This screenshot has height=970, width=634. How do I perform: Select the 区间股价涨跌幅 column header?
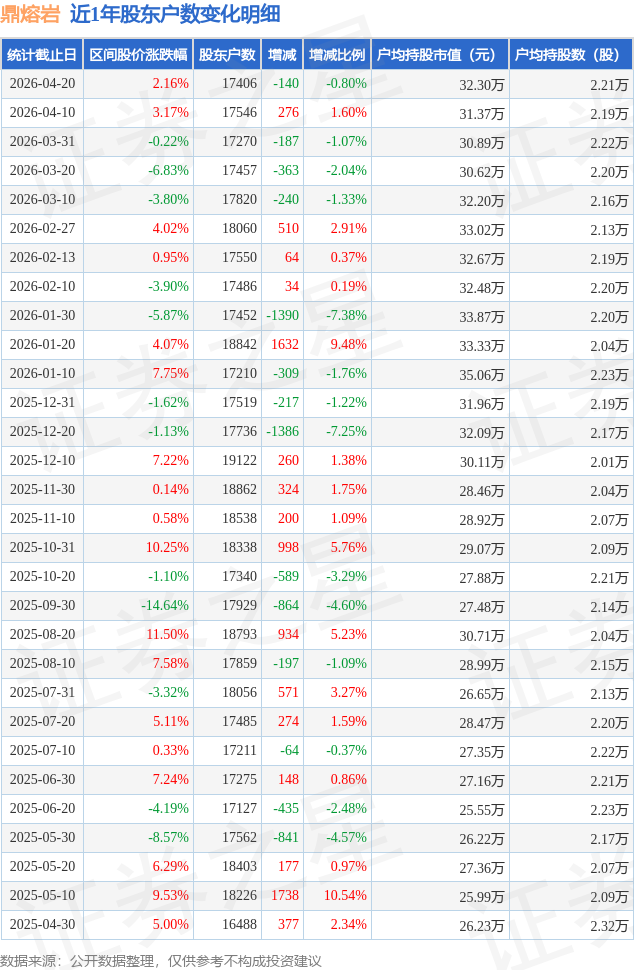[136, 55]
